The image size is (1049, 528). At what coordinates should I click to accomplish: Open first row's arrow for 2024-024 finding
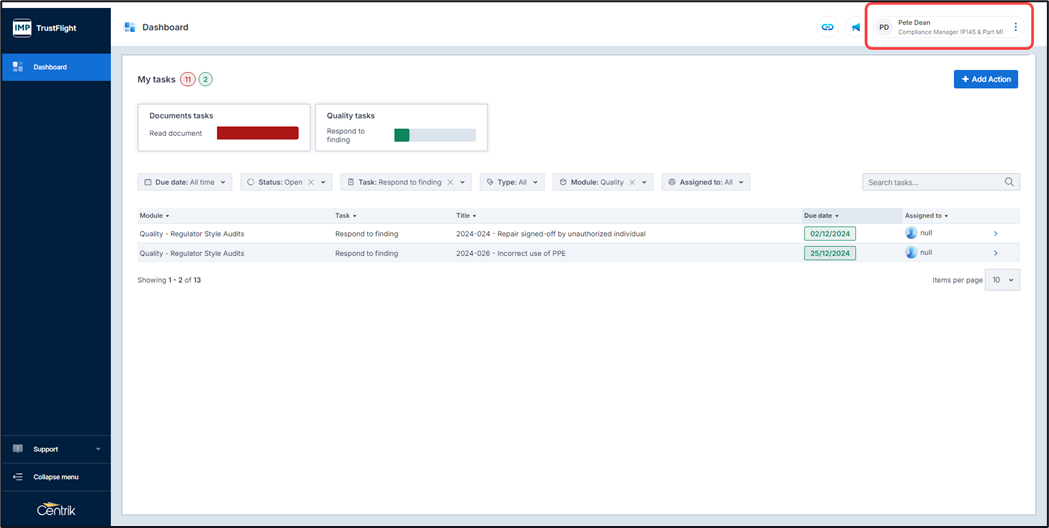[995, 234]
